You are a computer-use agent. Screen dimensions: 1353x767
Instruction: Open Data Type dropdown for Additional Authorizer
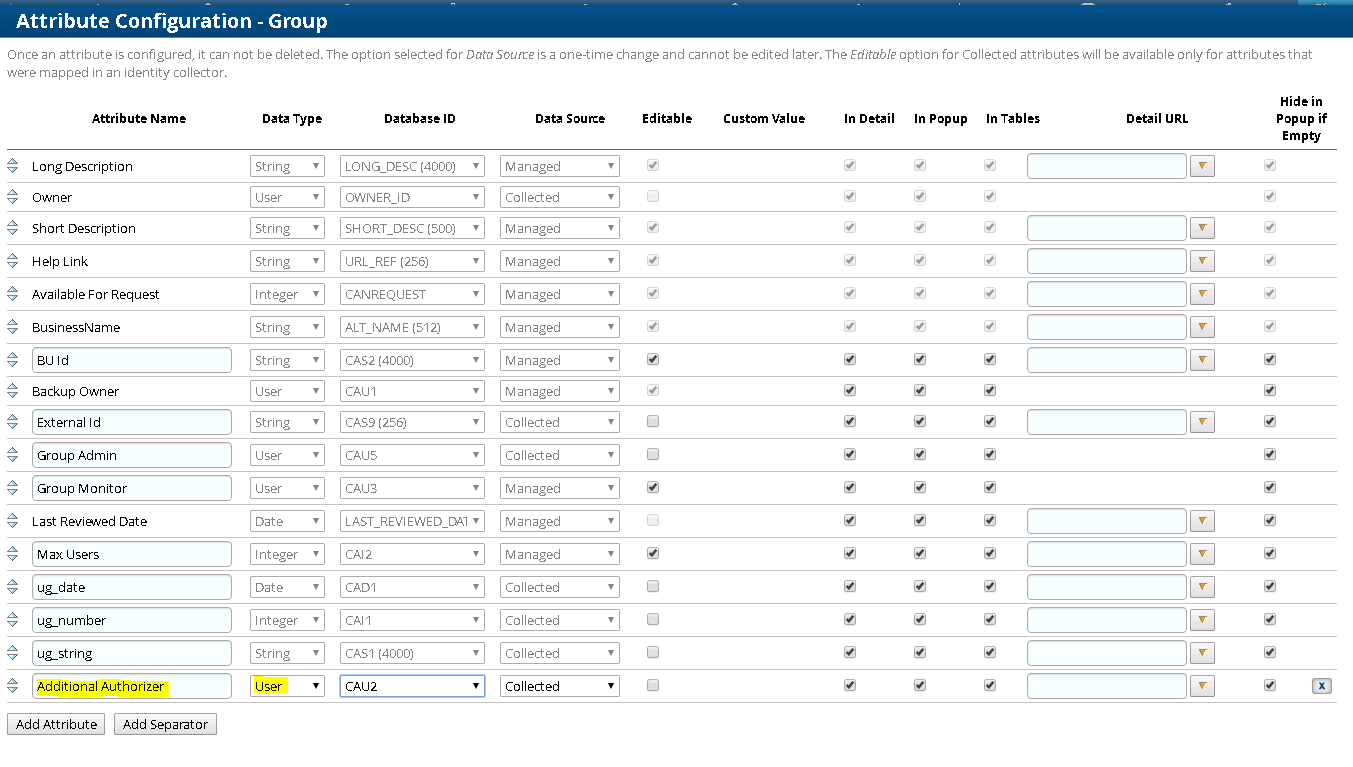pos(287,686)
